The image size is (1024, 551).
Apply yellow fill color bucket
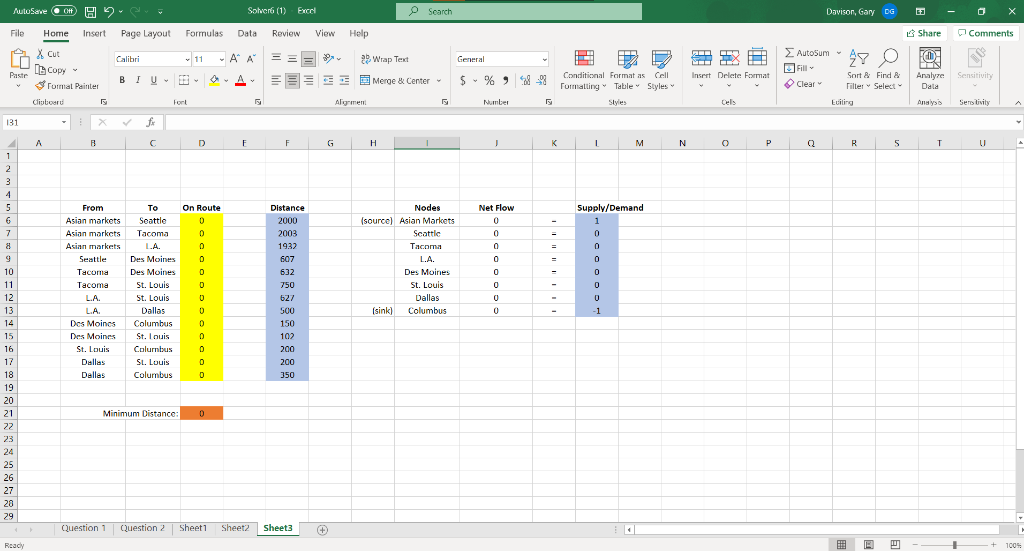pyautogui.click(x=214, y=80)
